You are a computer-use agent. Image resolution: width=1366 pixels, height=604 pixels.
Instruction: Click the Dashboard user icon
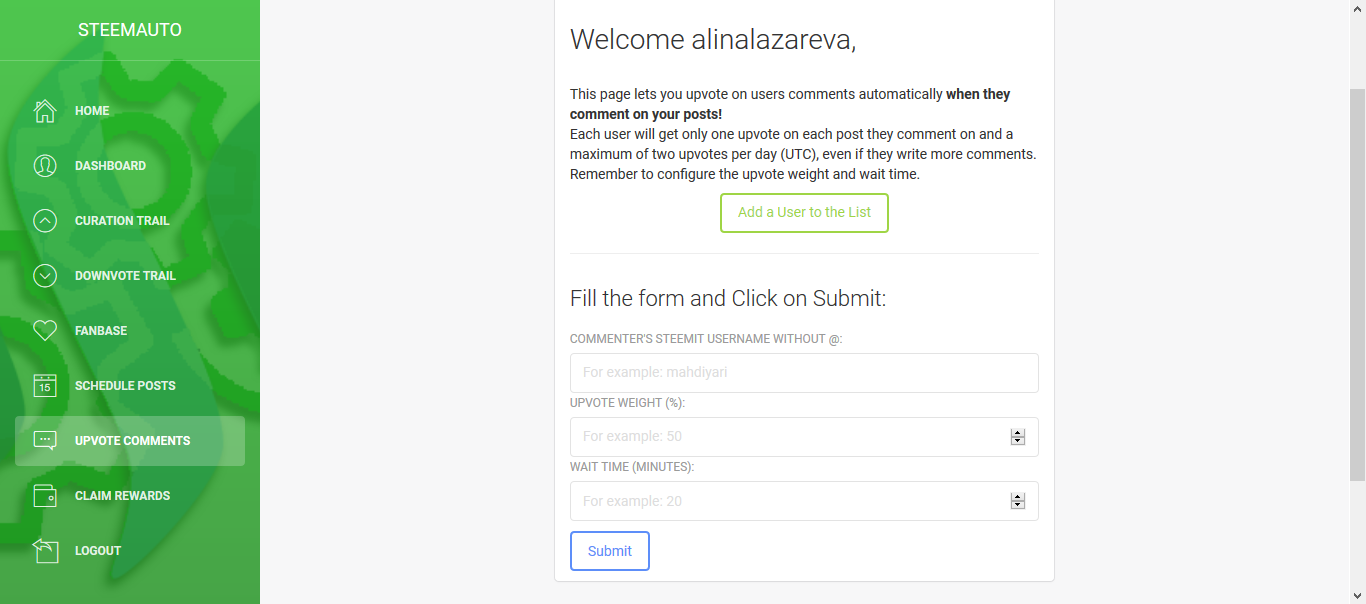coord(45,166)
